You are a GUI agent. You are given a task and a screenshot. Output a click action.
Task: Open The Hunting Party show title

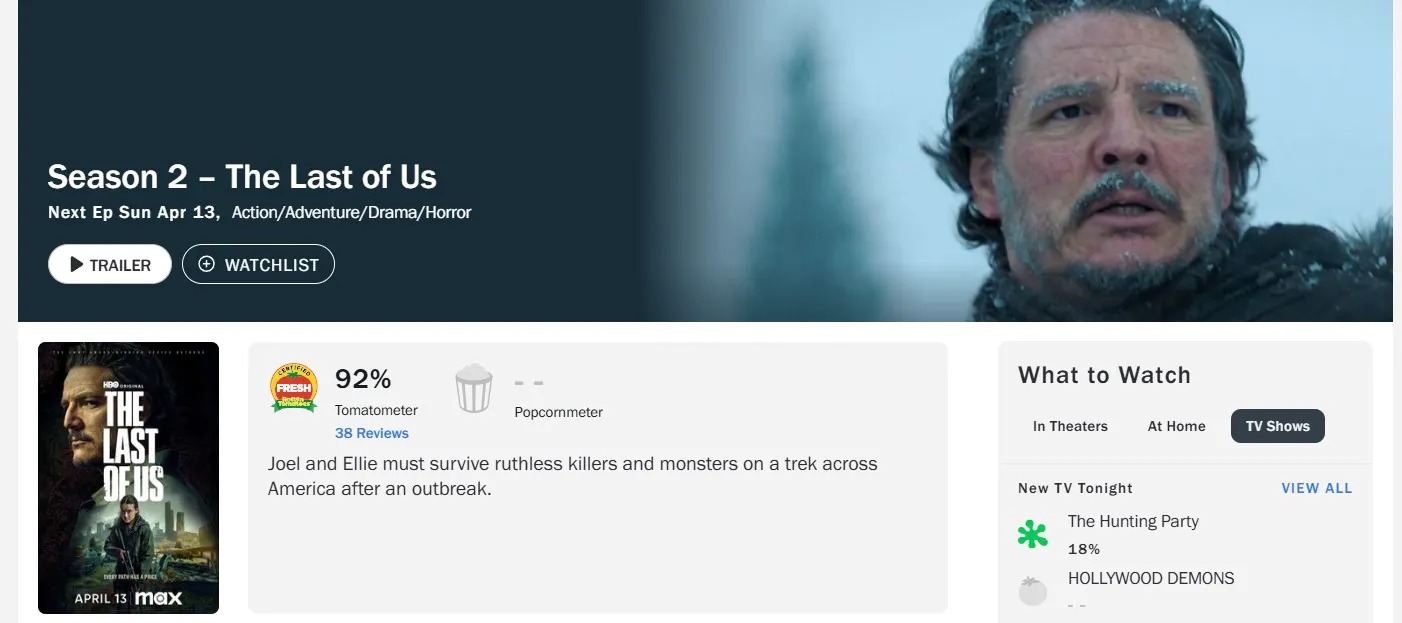[1133, 521]
